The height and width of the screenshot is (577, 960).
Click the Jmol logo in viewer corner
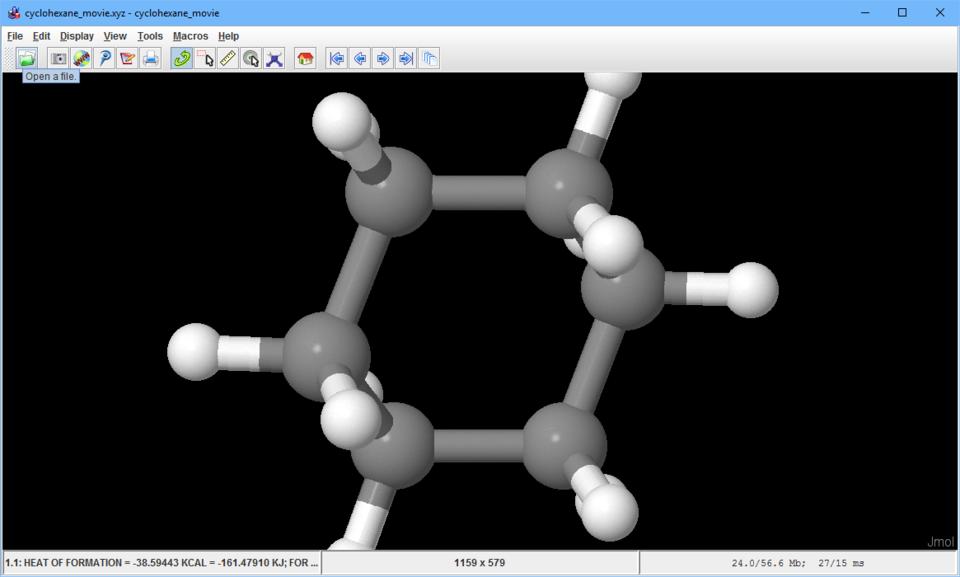coord(940,542)
